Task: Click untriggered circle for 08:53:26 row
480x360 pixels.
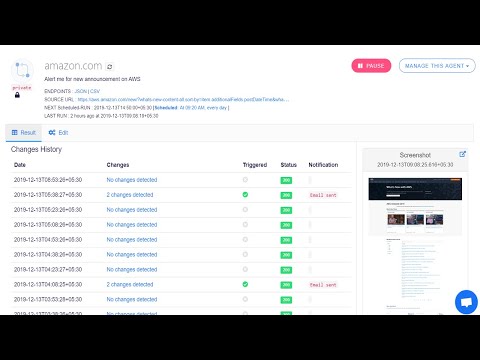Action: coord(245,180)
